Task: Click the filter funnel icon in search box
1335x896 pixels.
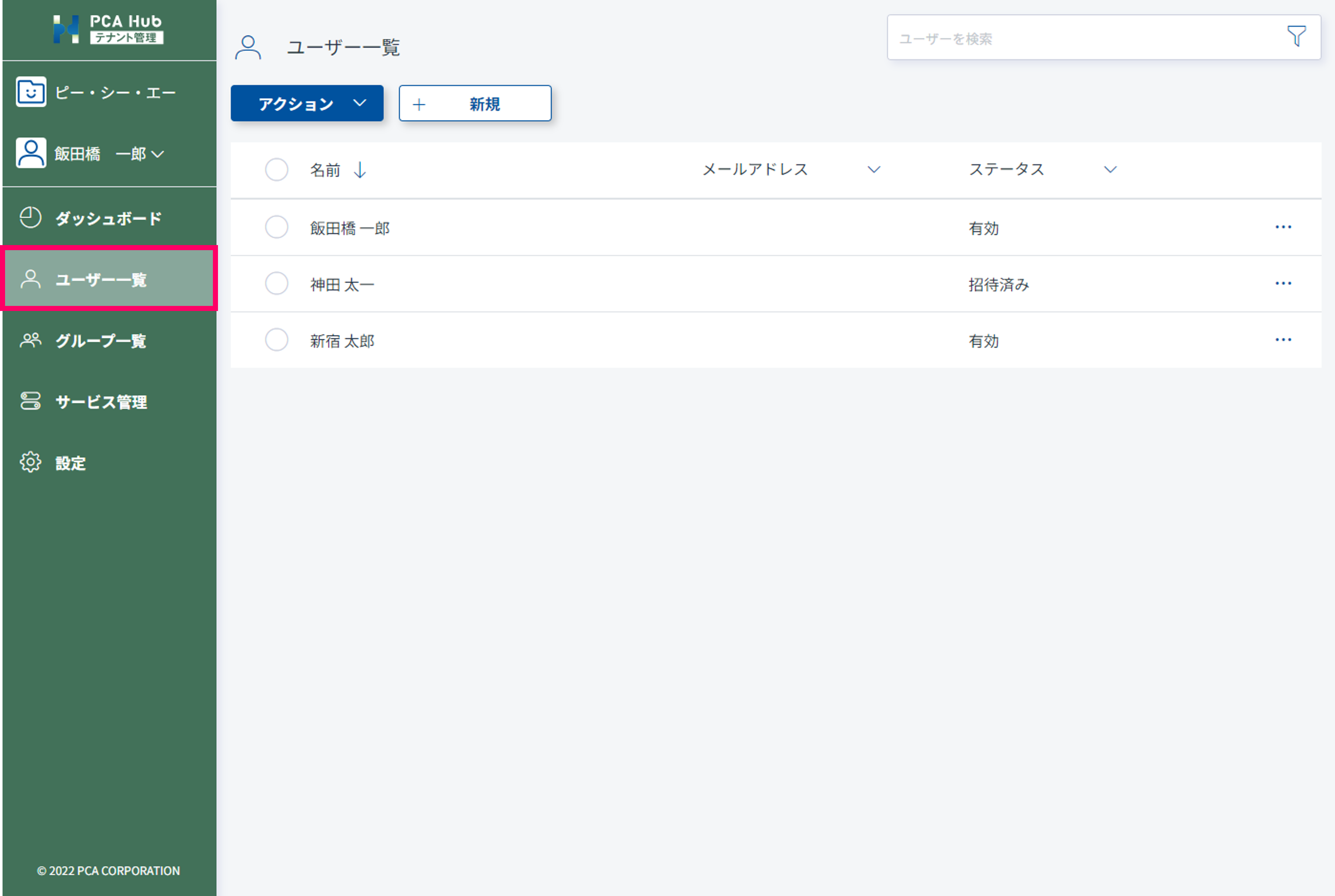Action: [x=1296, y=37]
